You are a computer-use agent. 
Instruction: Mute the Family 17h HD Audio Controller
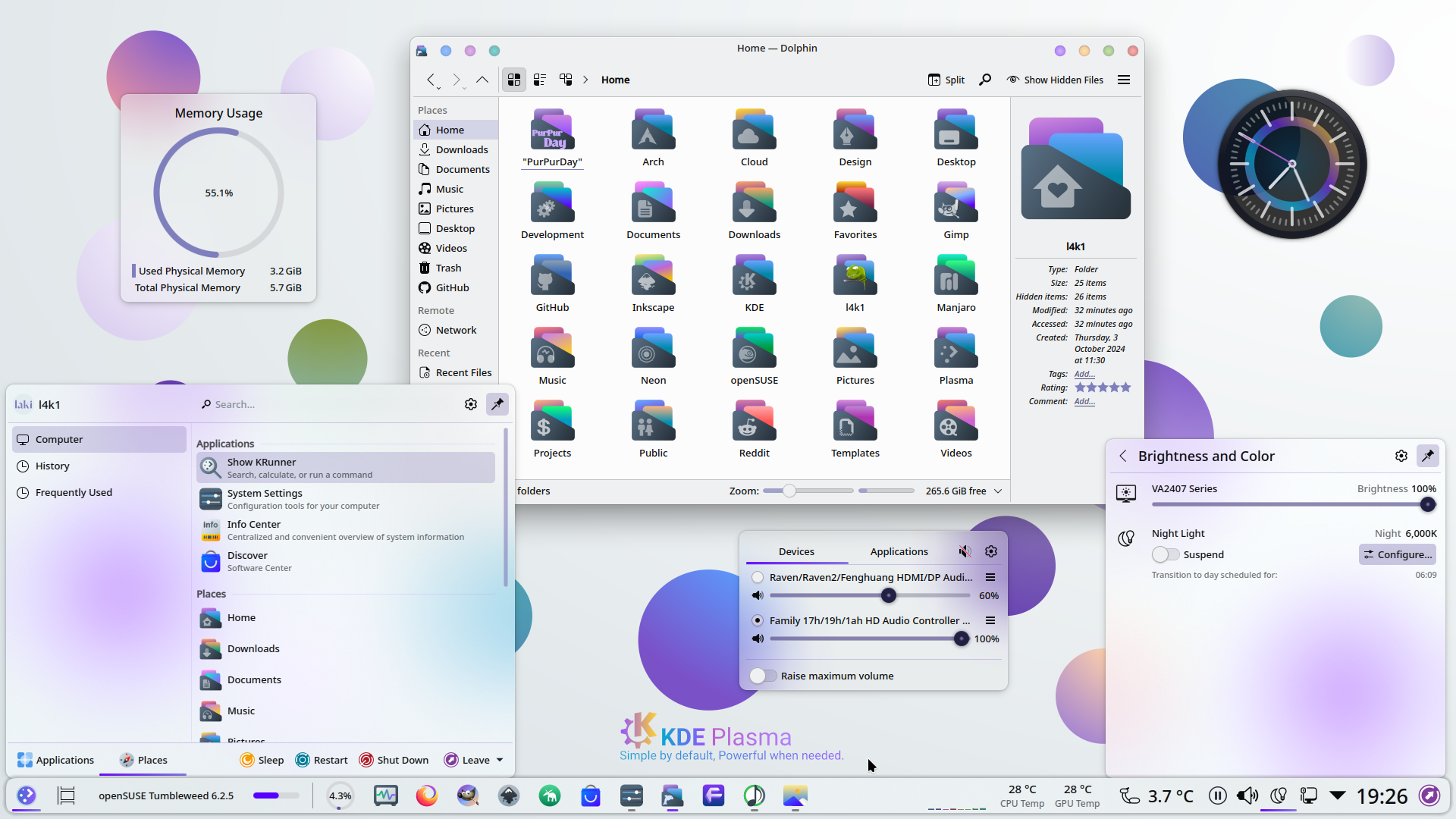click(x=758, y=639)
